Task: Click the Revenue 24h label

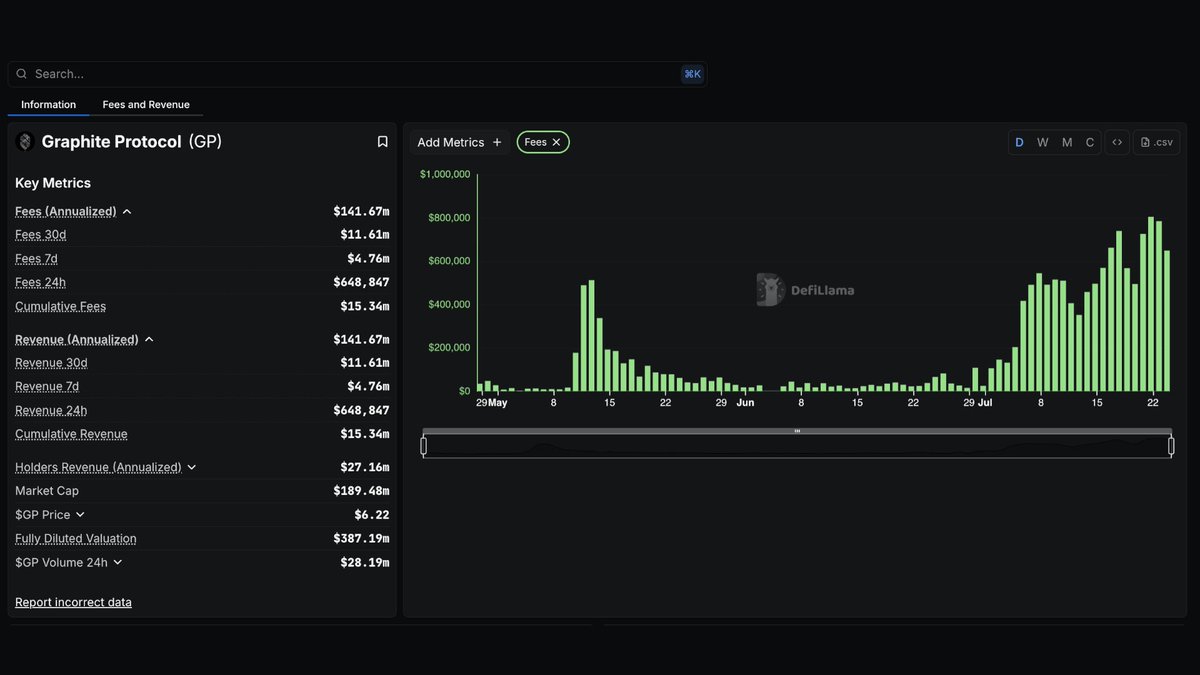Action: (x=51, y=411)
